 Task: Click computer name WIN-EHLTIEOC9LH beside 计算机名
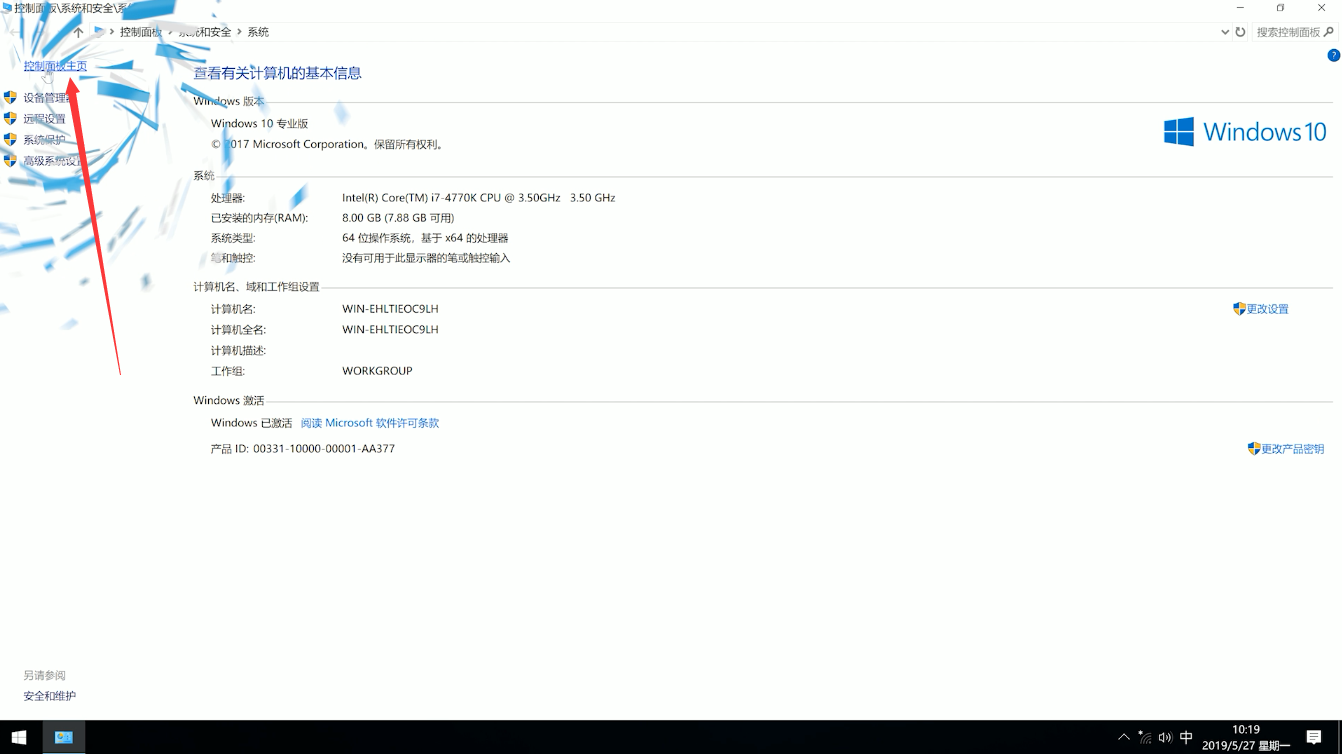coord(390,309)
